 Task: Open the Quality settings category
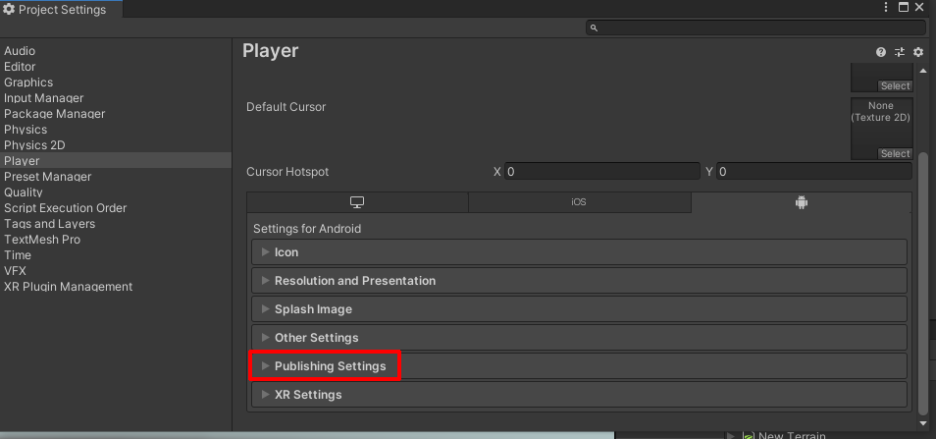(23, 192)
